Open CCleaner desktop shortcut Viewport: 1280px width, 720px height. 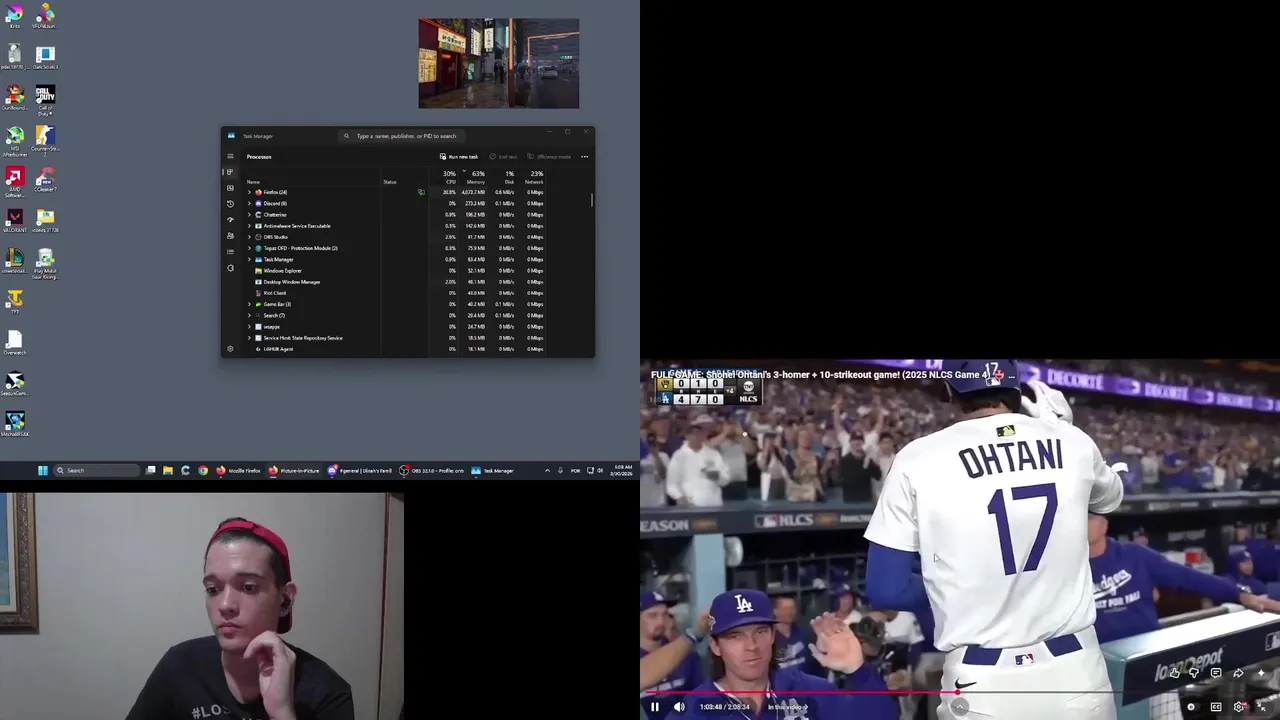point(45,180)
